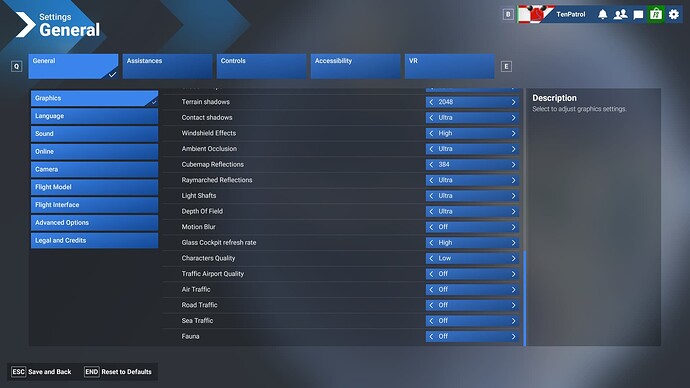
Task: Open the friends list icon
Action: [620, 15]
